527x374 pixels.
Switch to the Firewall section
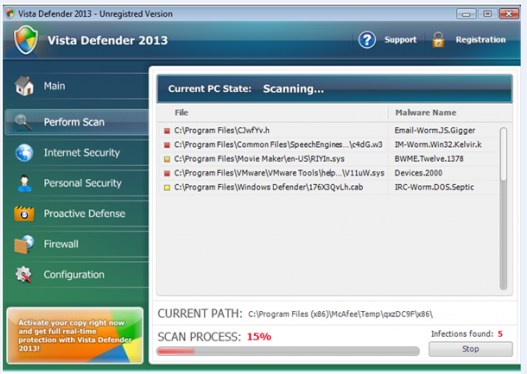77,244
